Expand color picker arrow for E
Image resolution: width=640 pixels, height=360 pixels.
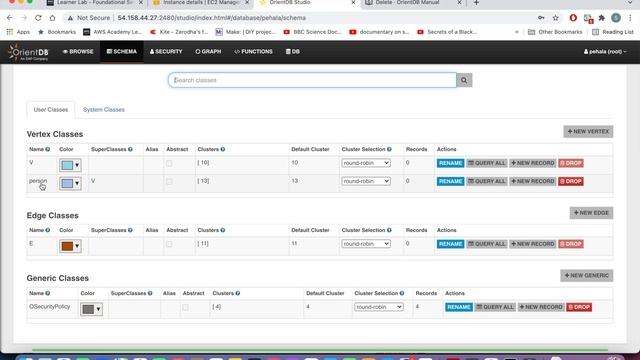77,246
